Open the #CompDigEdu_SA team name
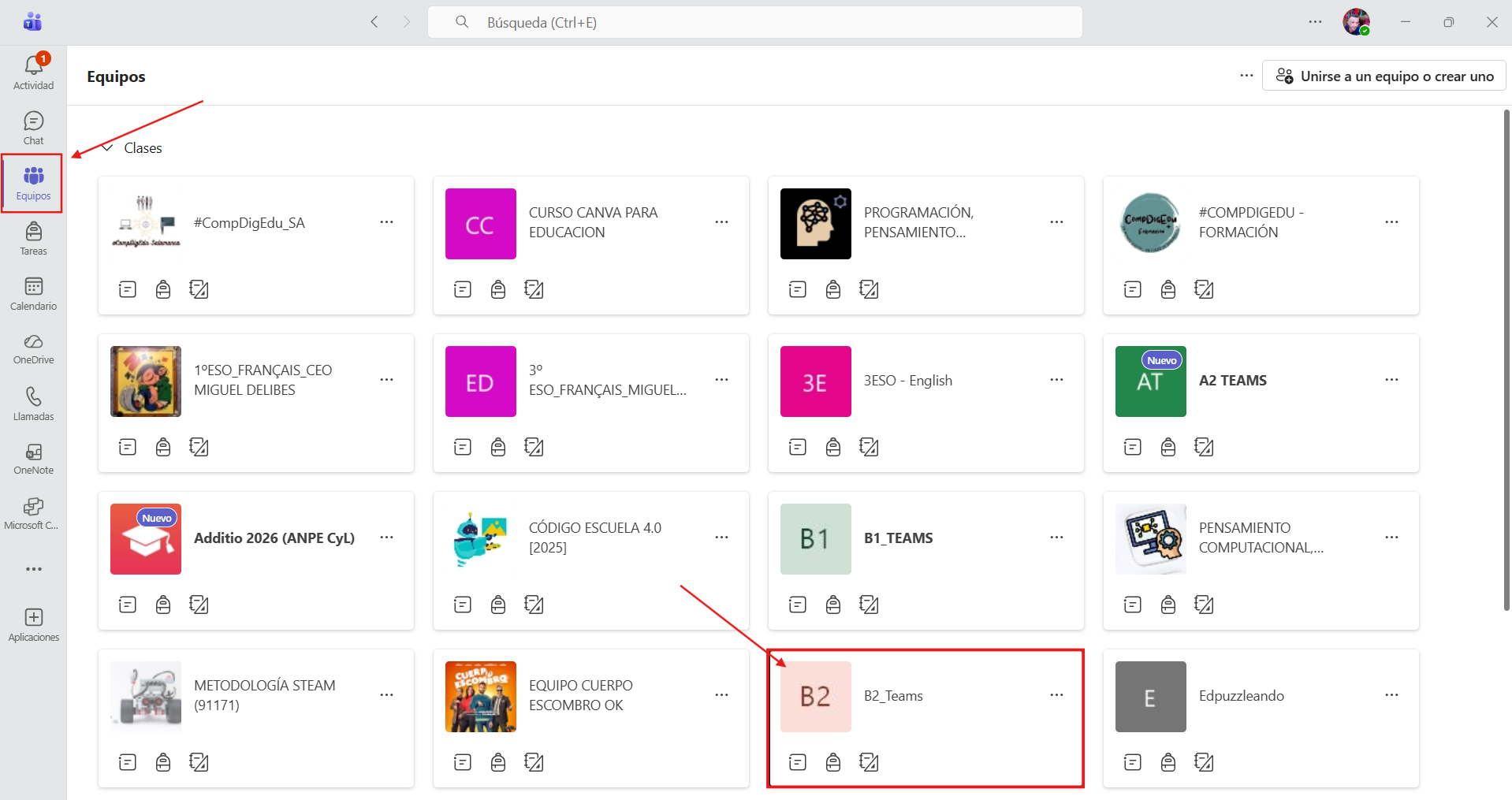Viewport: 1512px width, 800px height. (x=249, y=222)
